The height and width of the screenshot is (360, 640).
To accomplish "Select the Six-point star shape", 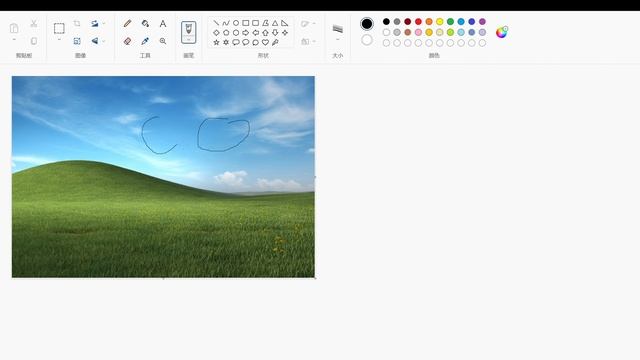I will tap(226, 42).
